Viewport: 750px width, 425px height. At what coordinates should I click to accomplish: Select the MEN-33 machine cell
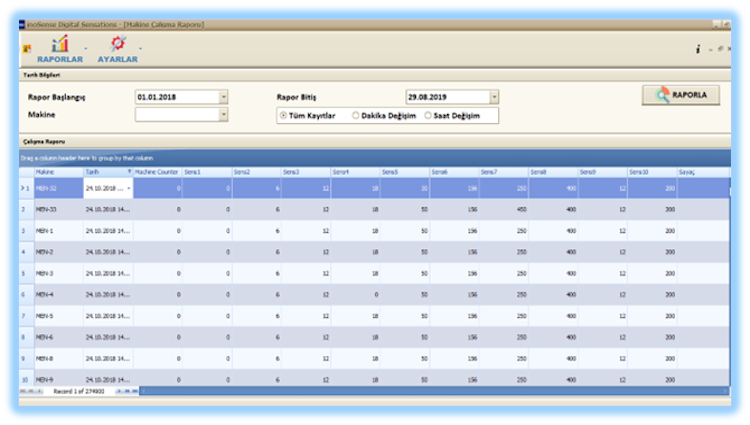pyautogui.click(x=59, y=209)
